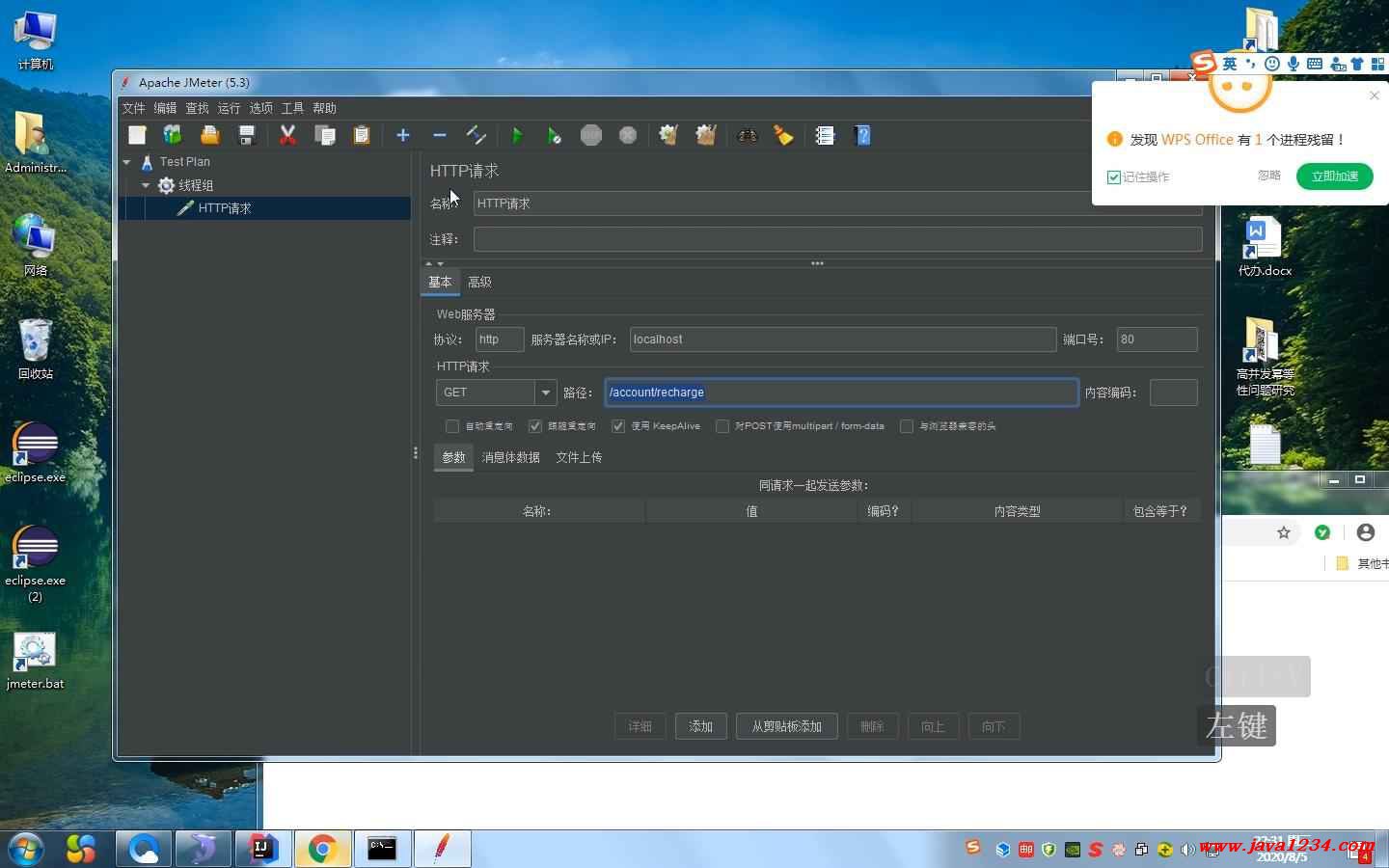The height and width of the screenshot is (868, 1389).
Task: Click the 协议 protocol field
Action: coord(500,339)
